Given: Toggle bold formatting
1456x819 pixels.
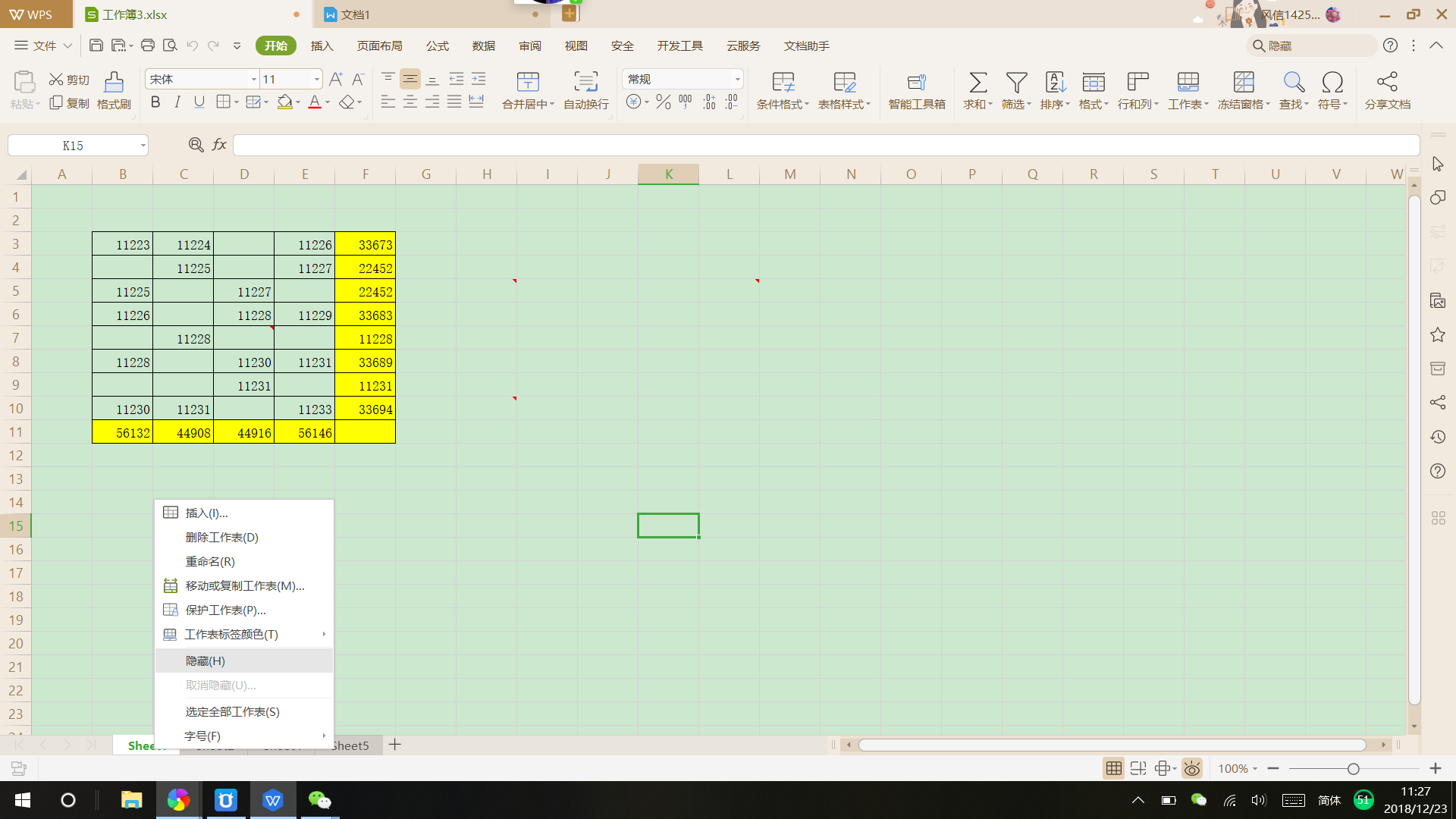Looking at the screenshot, I should click(x=155, y=102).
